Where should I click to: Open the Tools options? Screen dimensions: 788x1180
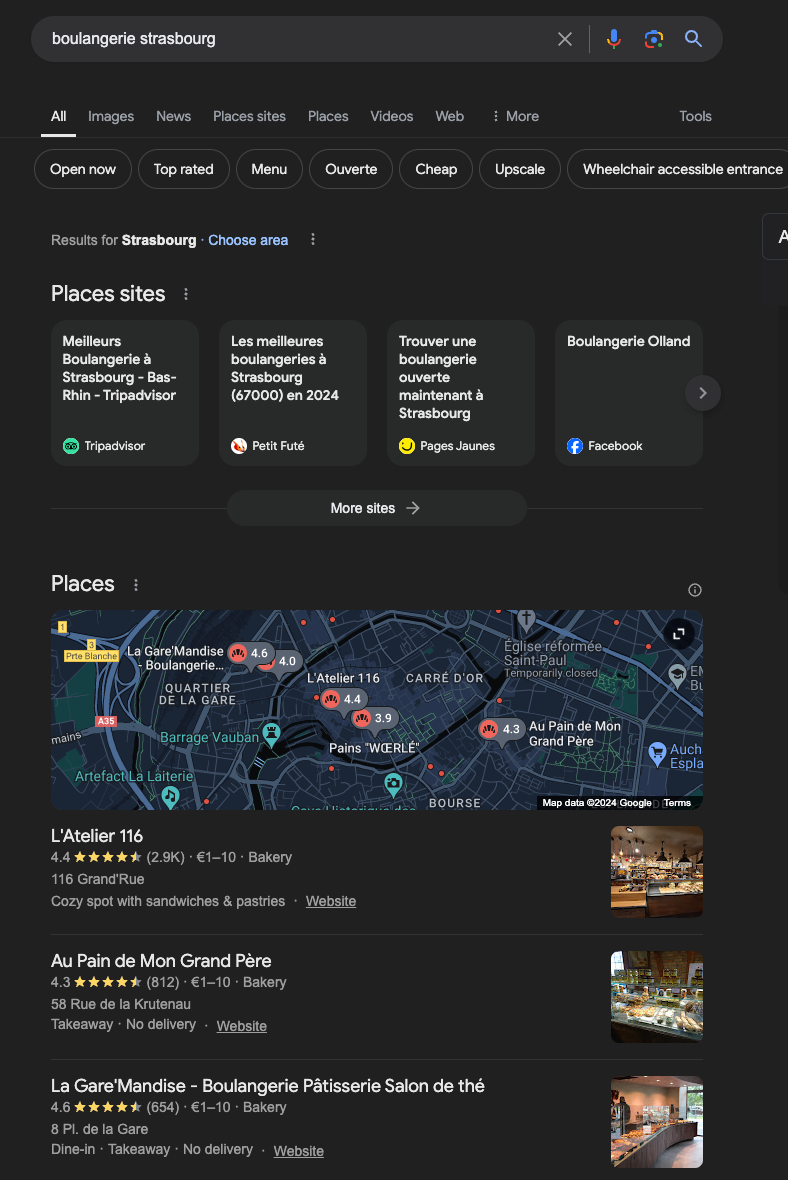pos(695,117)
